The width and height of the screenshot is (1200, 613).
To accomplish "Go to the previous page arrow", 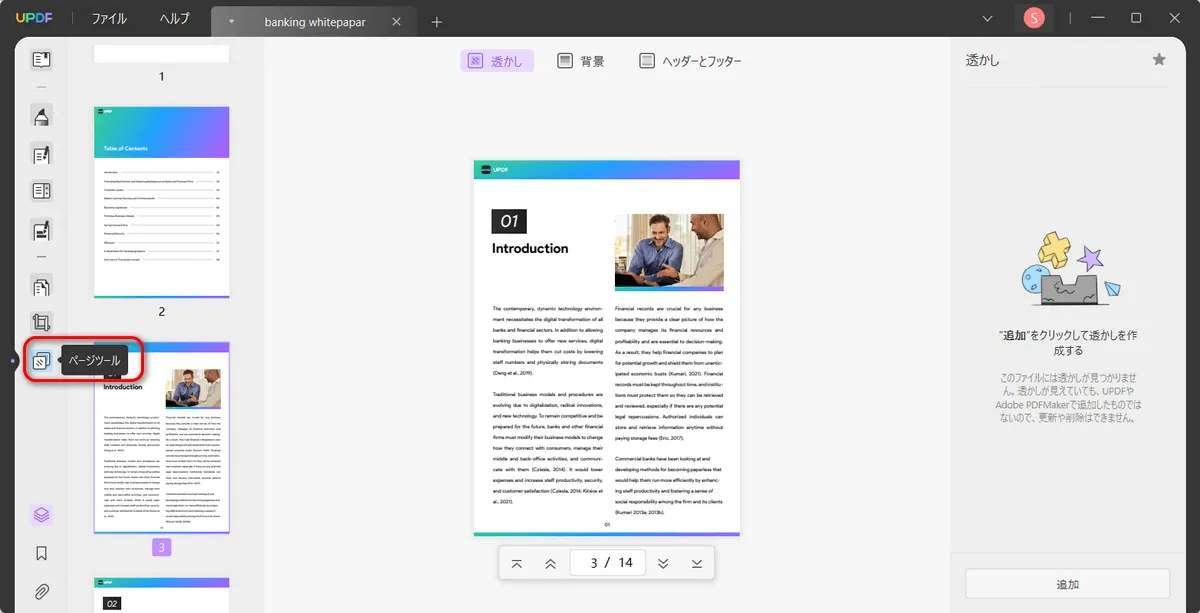I will 550,563.
